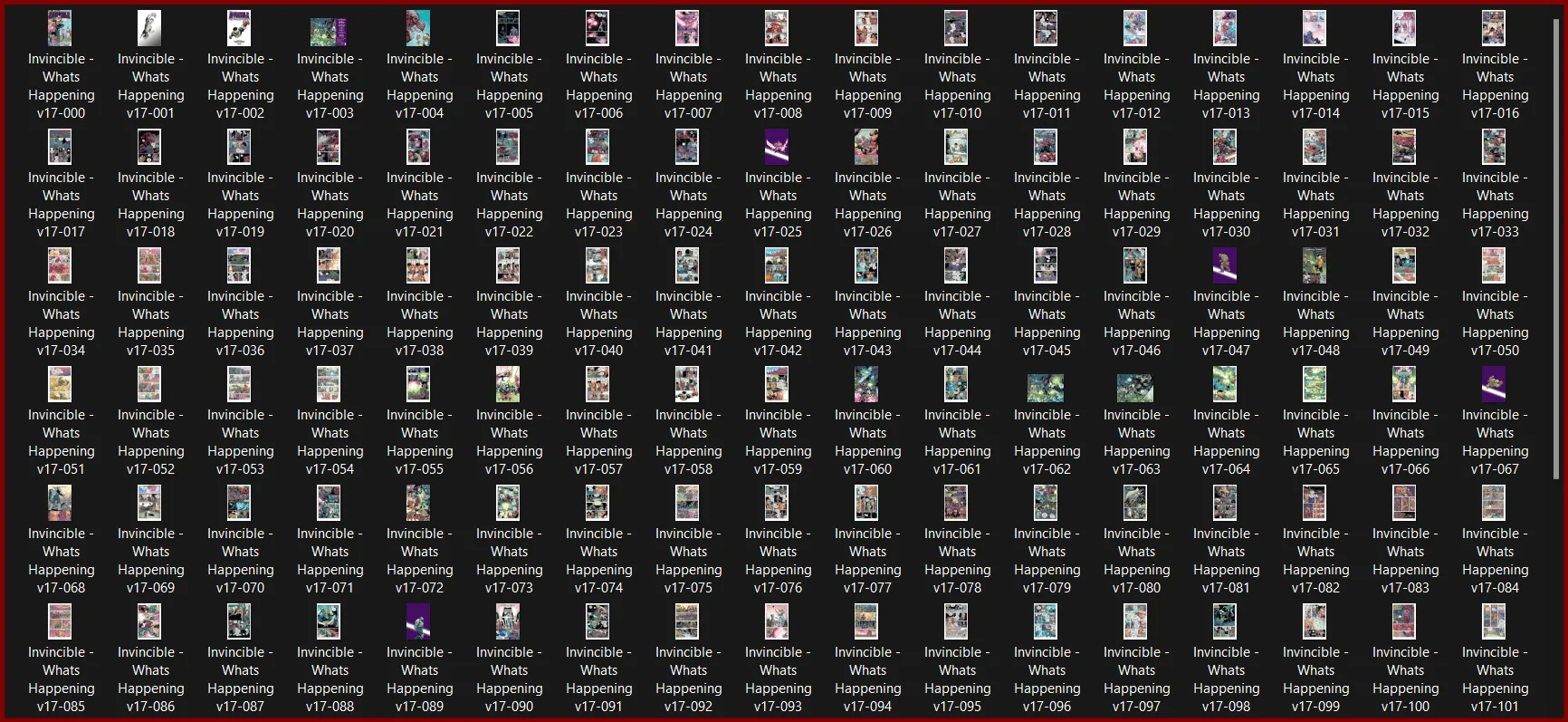Select thumbnail for v17-068

60,504
